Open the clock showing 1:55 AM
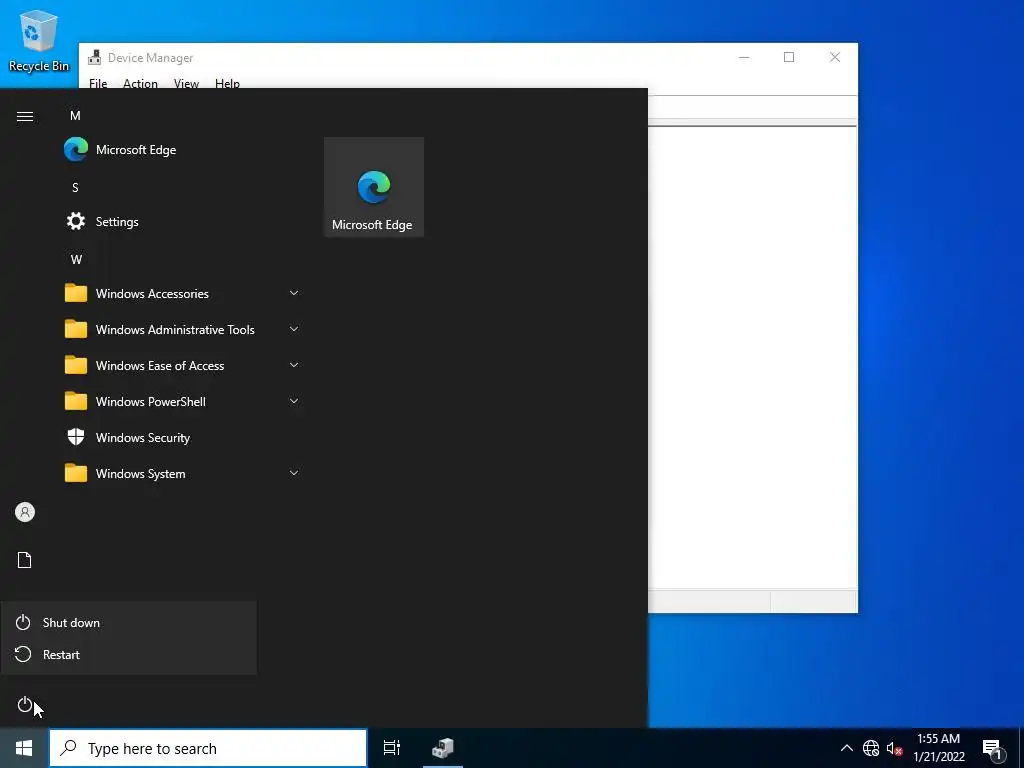 (x=938, y=748)
